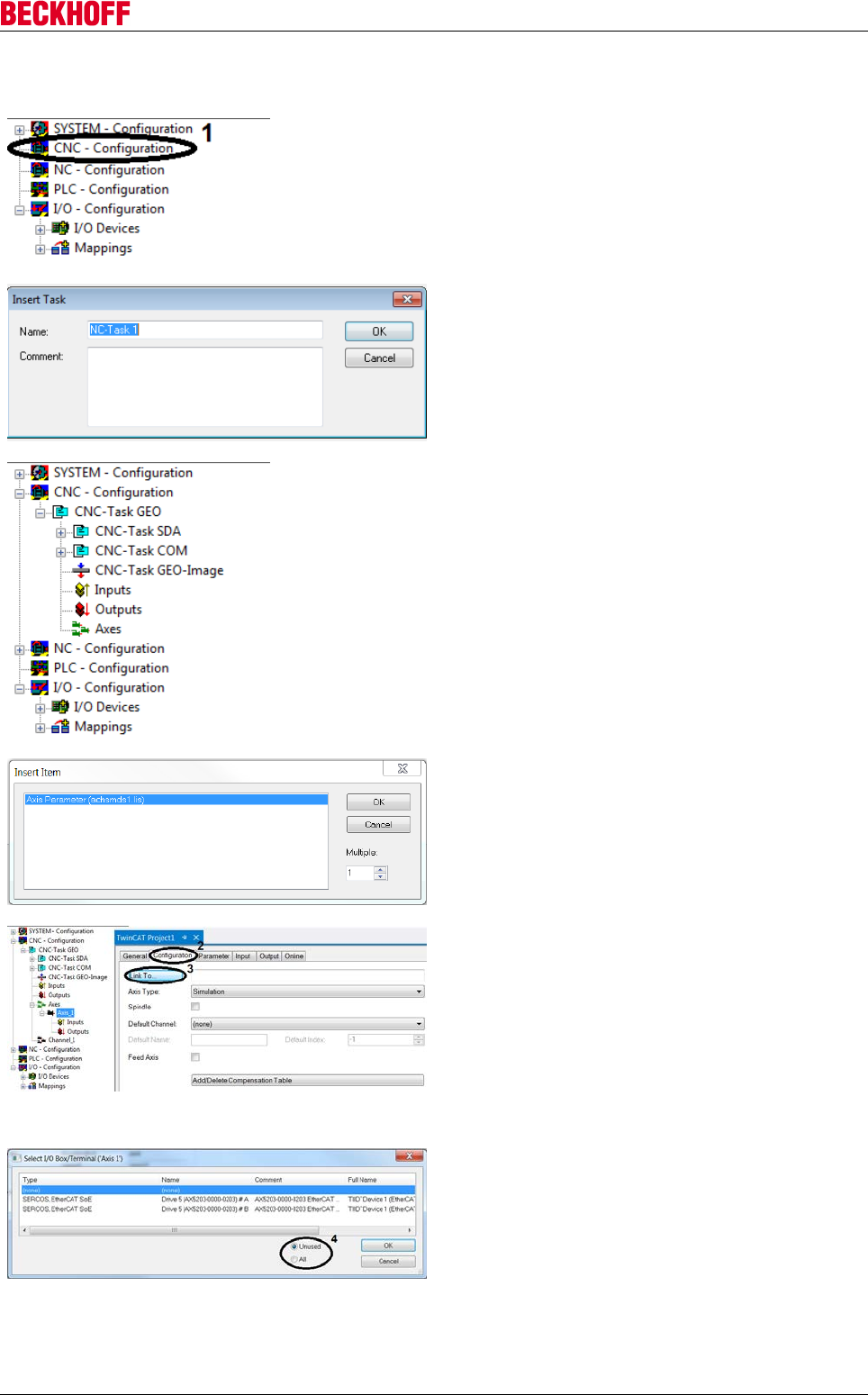Click the Outputs icon under CNC-Task GEO-Image, large tree
868x1395 pixels.
click(81, 610)
